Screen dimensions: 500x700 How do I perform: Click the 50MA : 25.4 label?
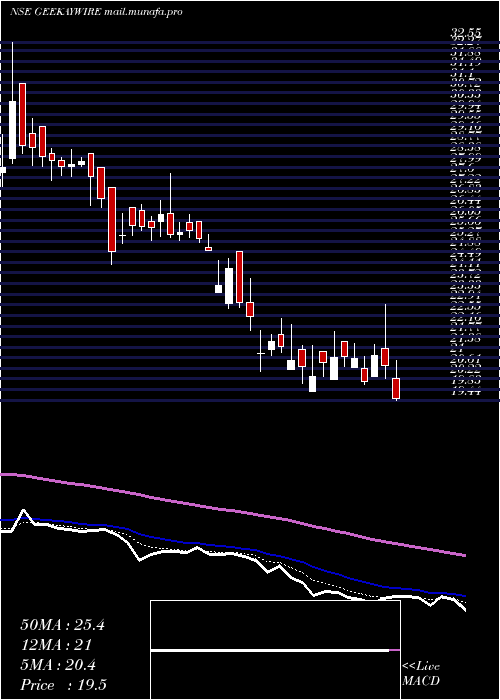pyautogui.click(x=62, y=625)
